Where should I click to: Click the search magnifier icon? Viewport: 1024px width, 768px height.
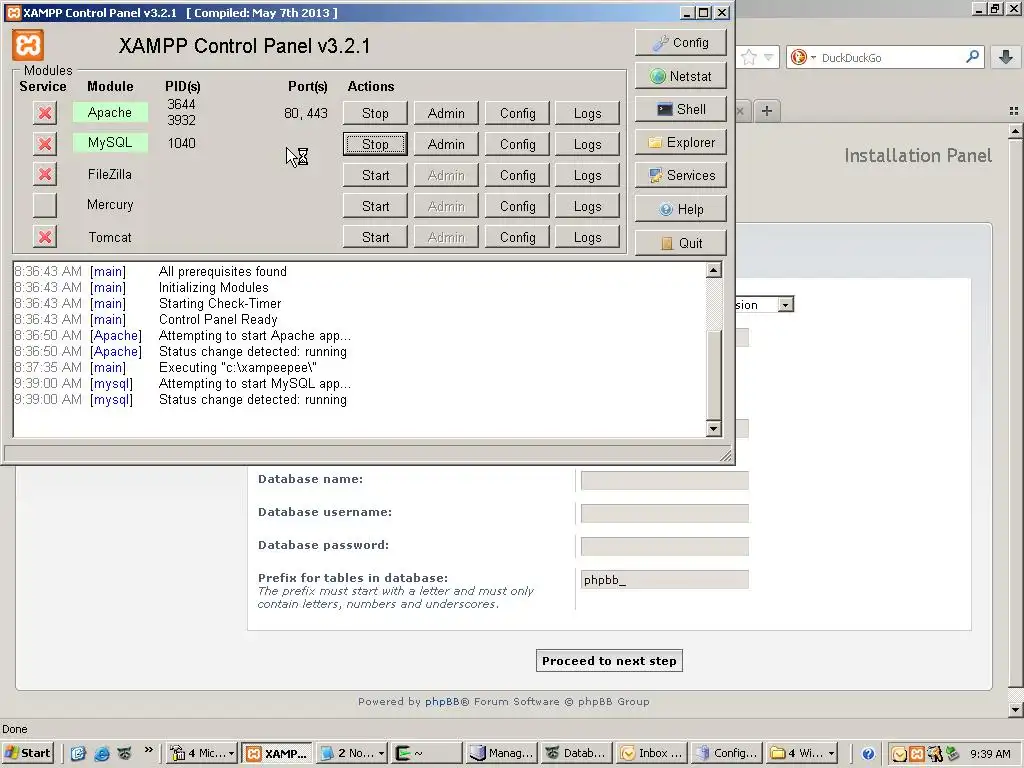click(972, 57)
